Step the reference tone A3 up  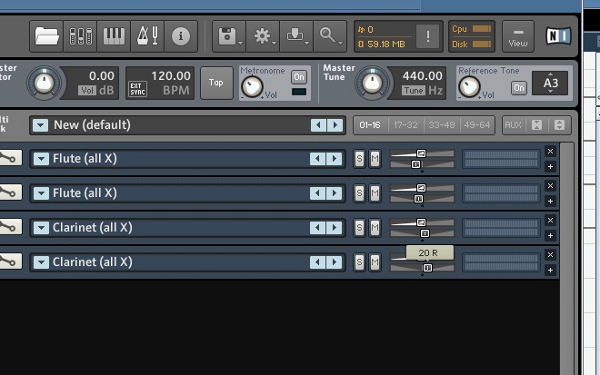[550, 74]
